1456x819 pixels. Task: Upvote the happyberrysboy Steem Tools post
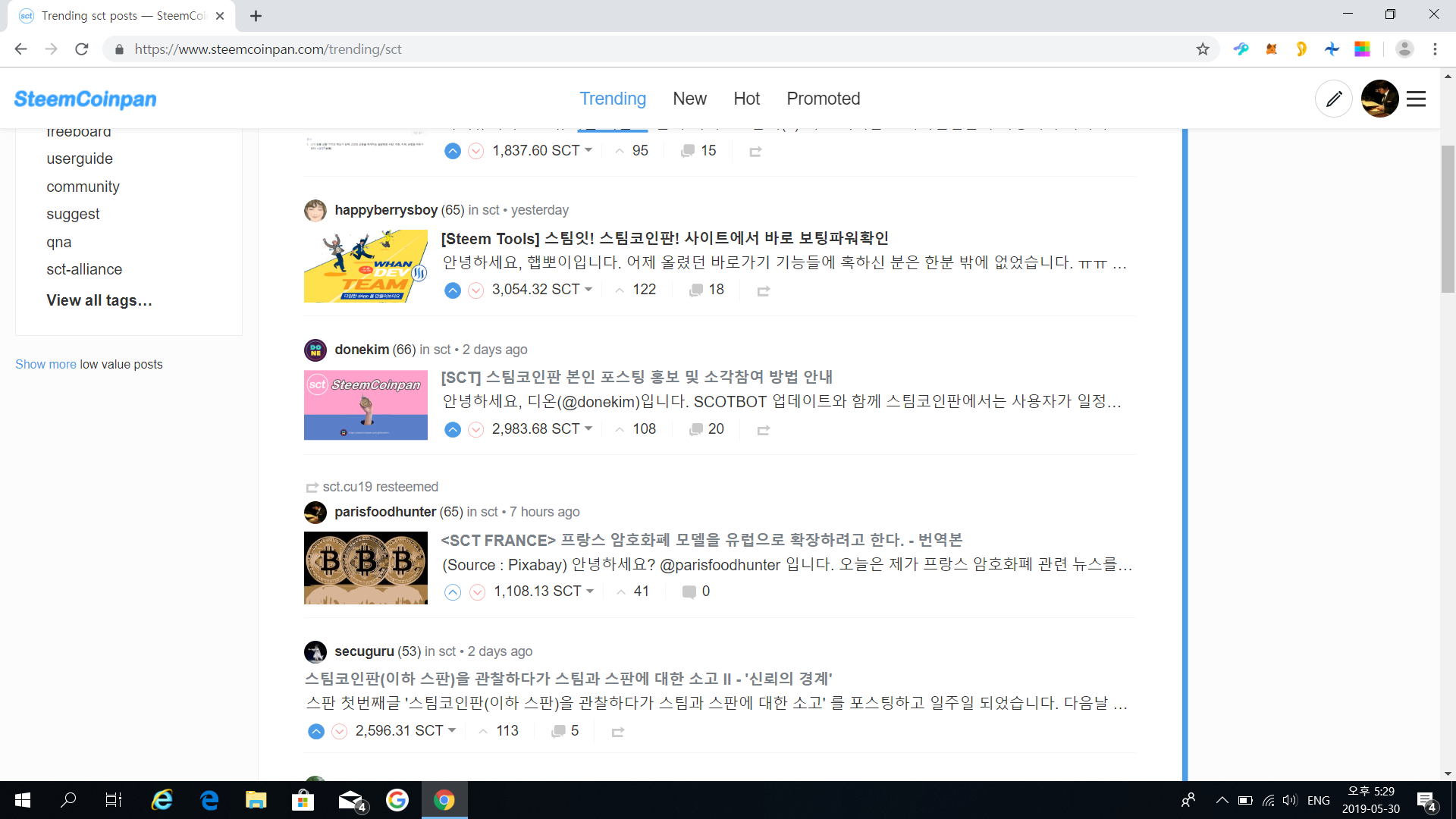pos(453,290)
